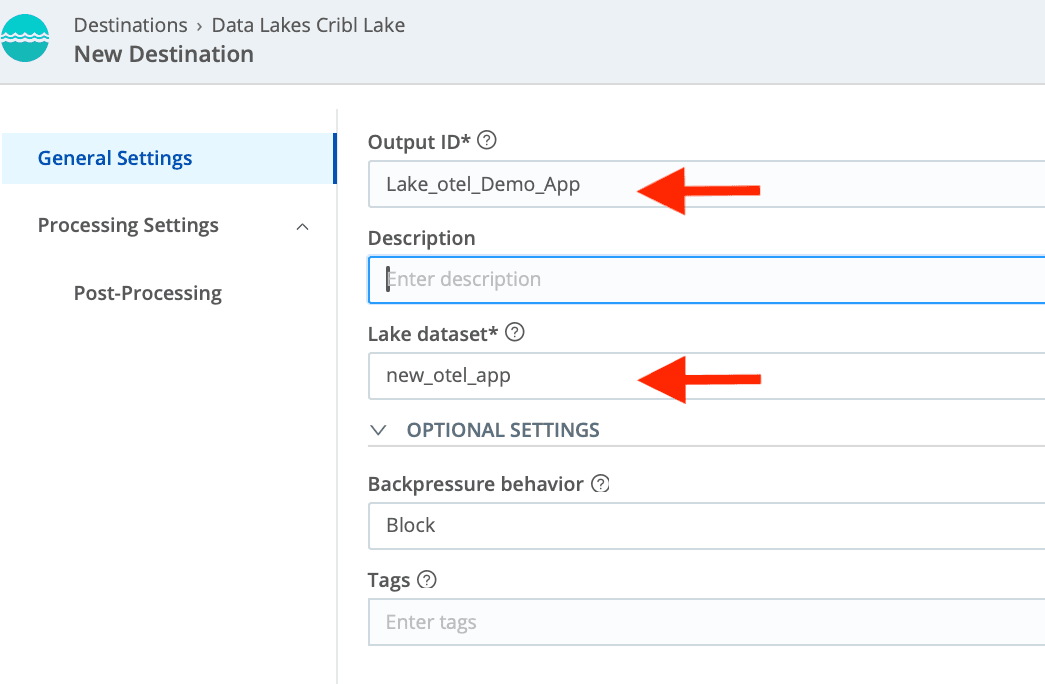Collapse the OPTIONAL SETTINGS chevron arrow
This screenshot has width=1045, height=684.
coord(378,430)
